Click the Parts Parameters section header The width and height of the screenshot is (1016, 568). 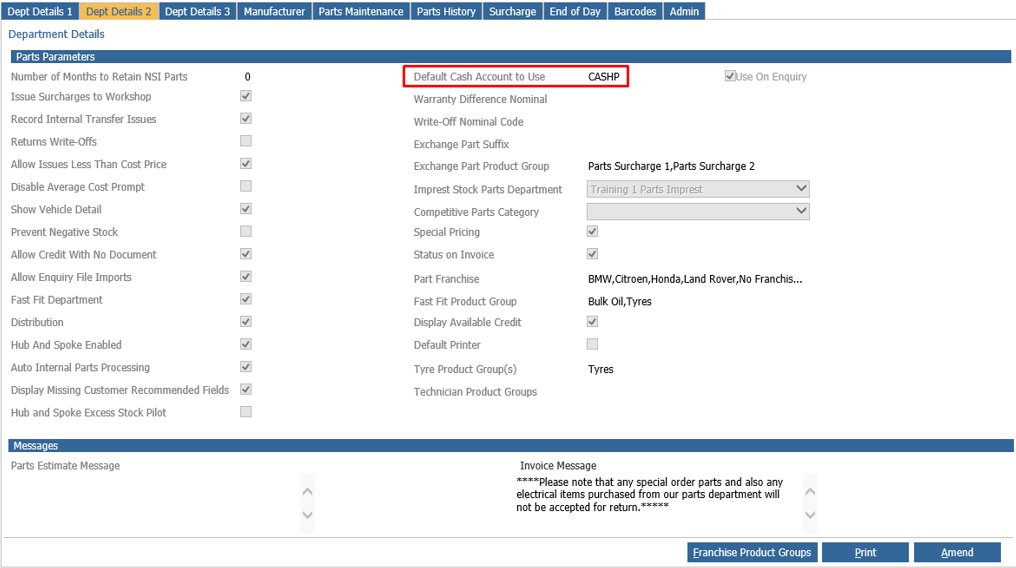pos(511,56)
